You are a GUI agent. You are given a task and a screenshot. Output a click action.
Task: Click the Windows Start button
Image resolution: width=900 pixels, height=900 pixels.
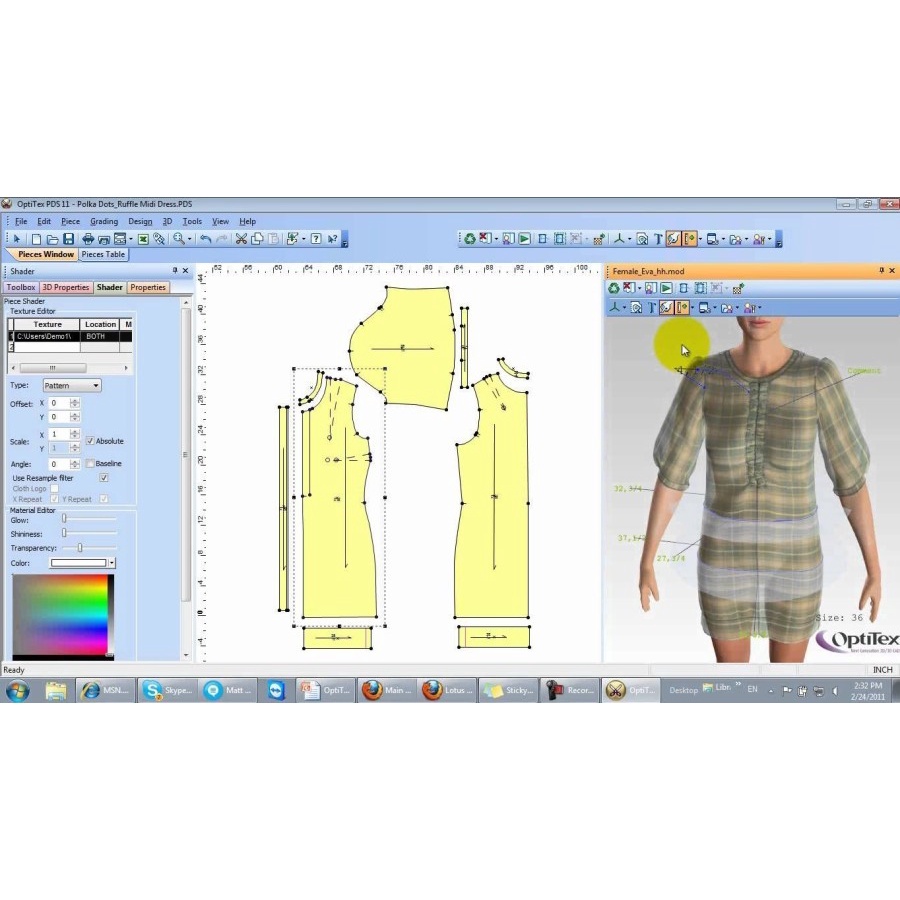(x=17, y=690)
